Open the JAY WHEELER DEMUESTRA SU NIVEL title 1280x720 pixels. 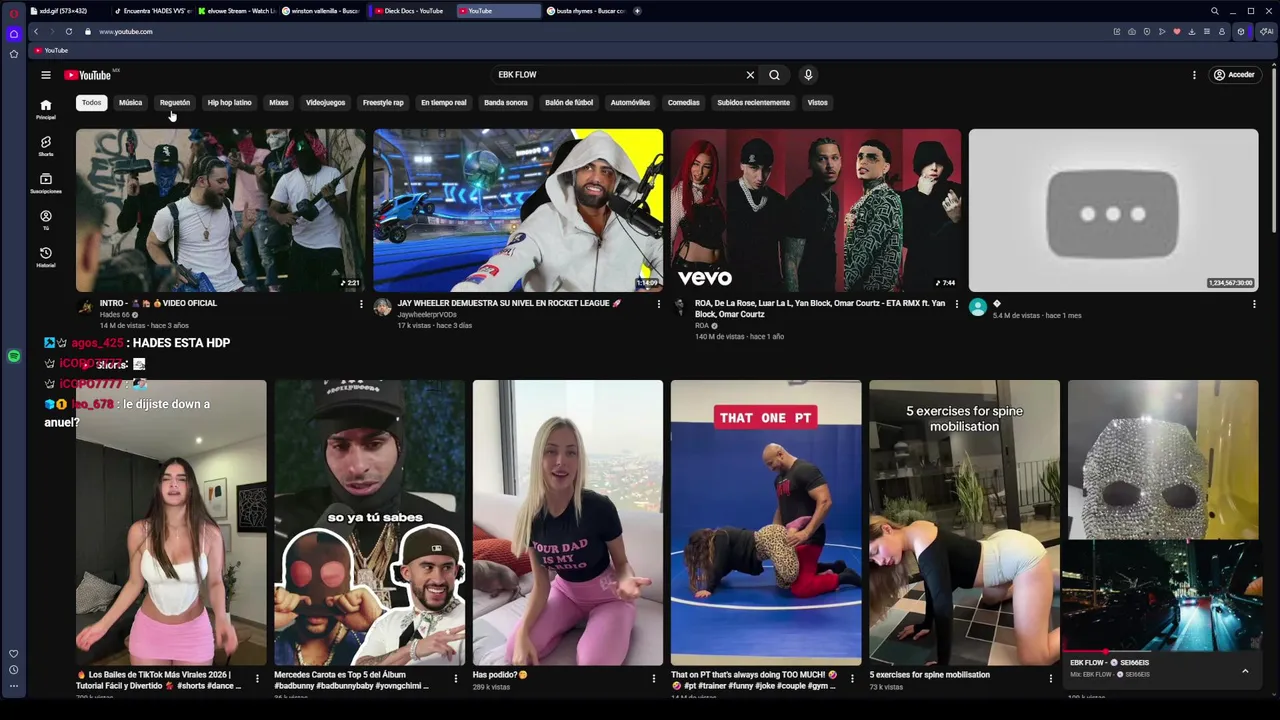pos(509,303)
